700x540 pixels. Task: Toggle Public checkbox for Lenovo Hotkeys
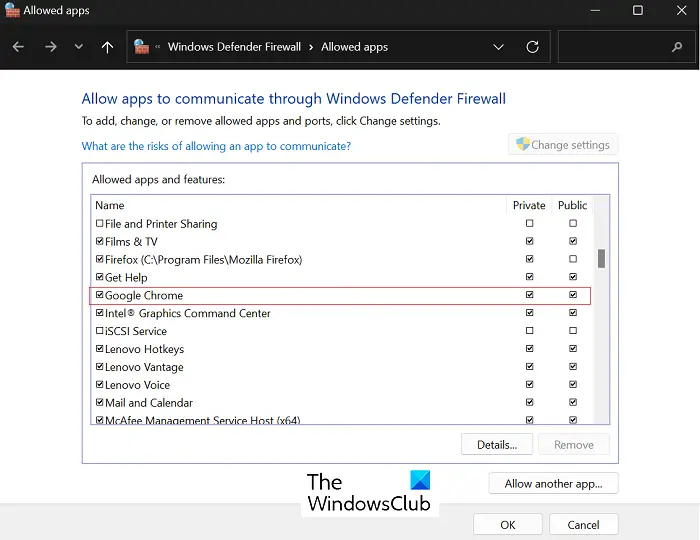tap(573, 349)
